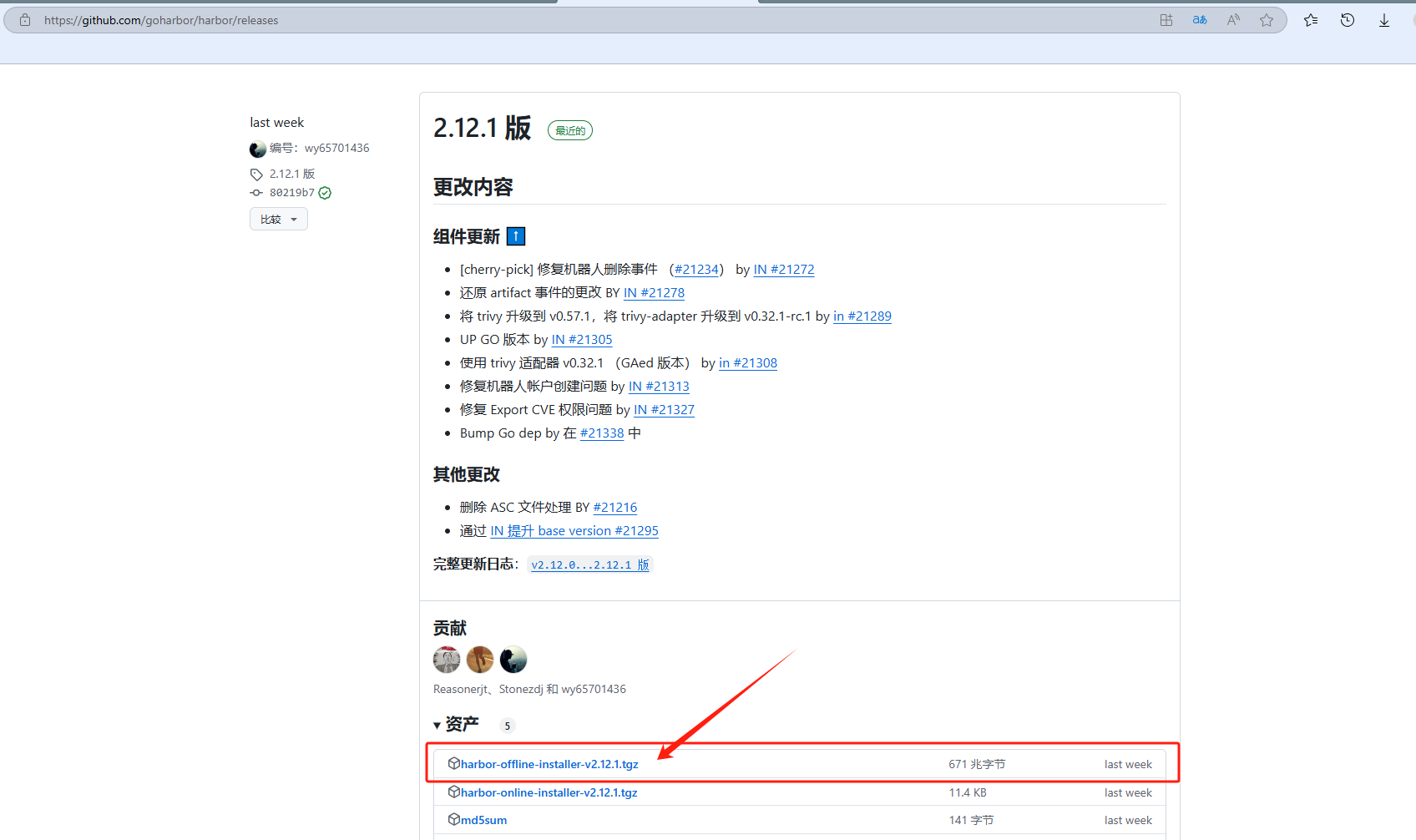Click the commit icon beside 80219b7

(256, 193)
